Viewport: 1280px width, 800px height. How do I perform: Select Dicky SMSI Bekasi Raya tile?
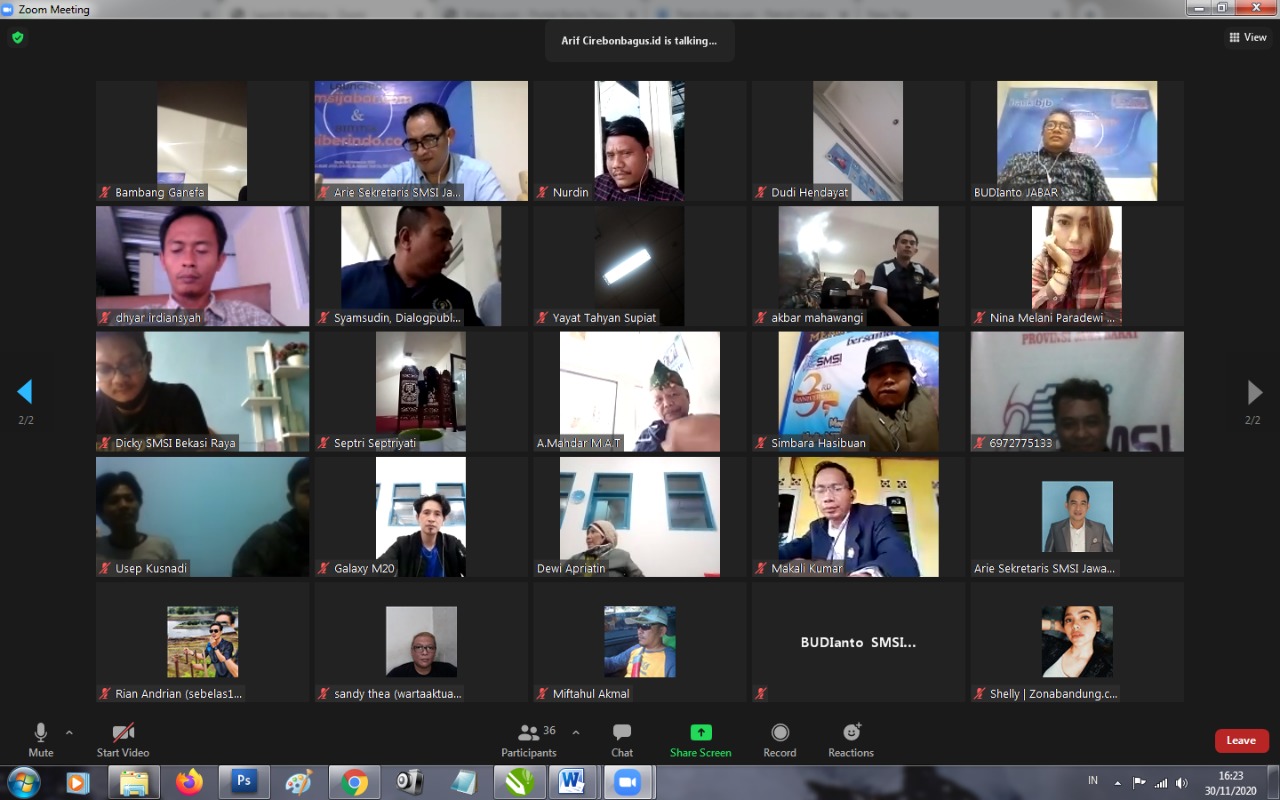[202, 392]
